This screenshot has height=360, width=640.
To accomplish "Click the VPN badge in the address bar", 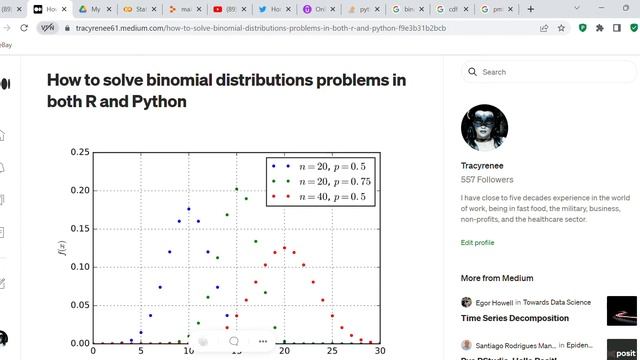I will [47, 28].
